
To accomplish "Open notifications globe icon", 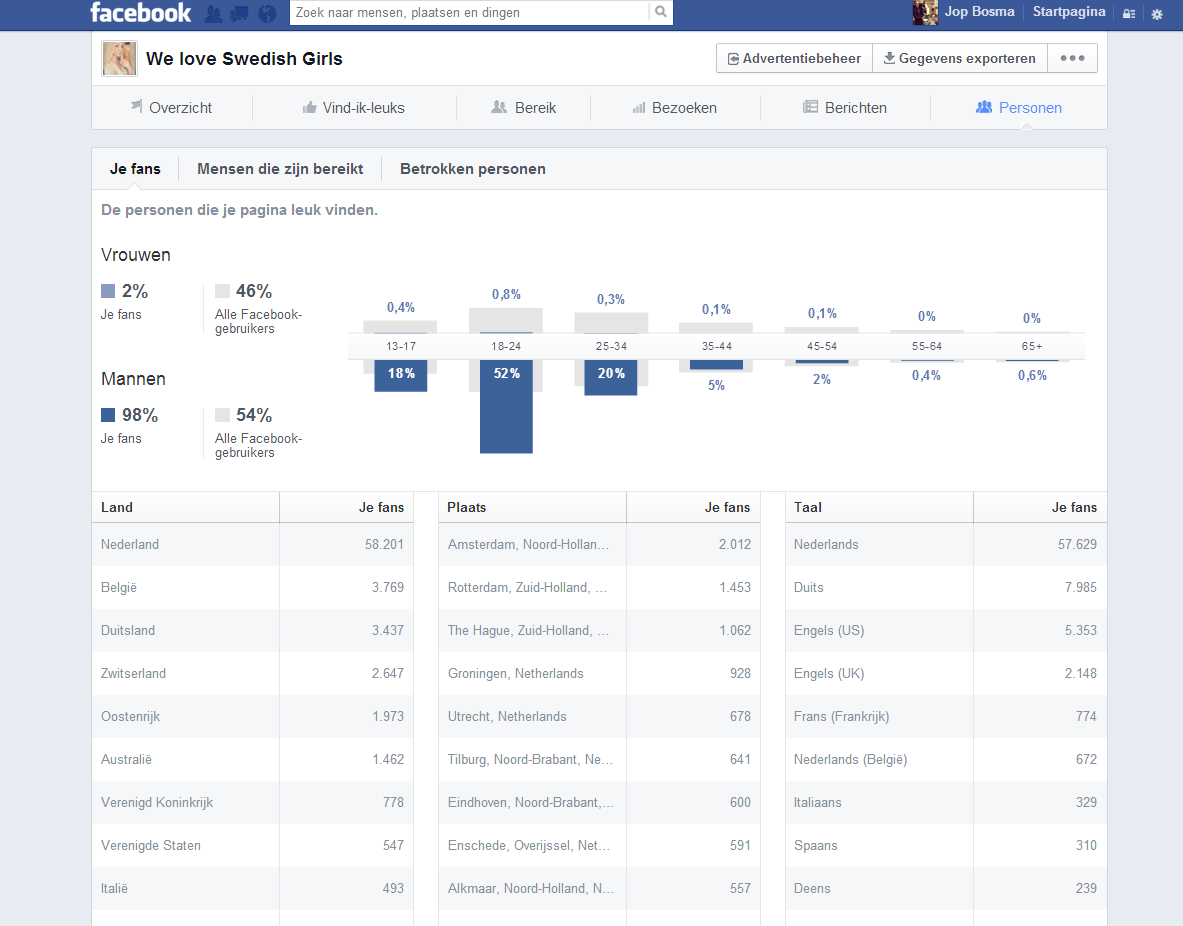I will [266, 14].
